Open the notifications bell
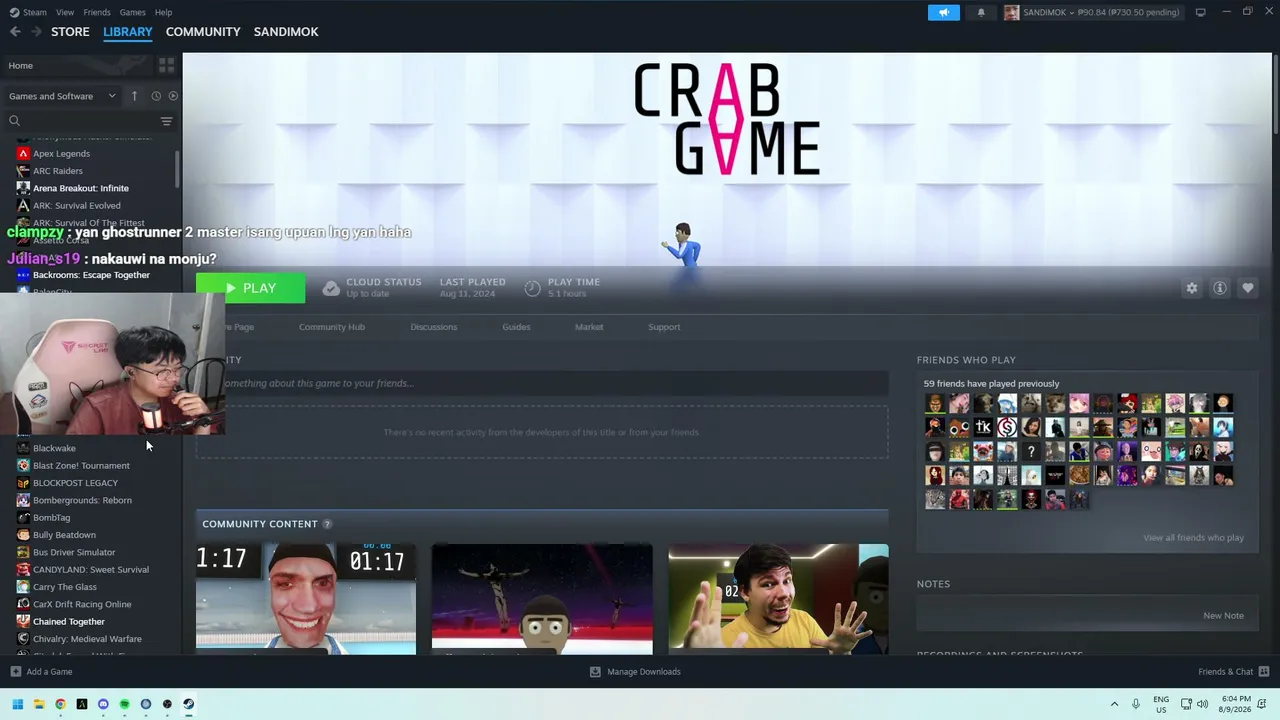The height and width of the screenshot is (720, 1280). click(981, 12)
